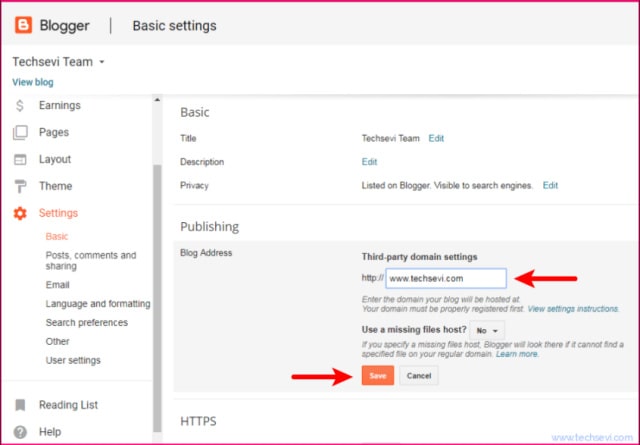Open the Pages menu item
This screenshot has height=445, width=640.
(54, 132)
